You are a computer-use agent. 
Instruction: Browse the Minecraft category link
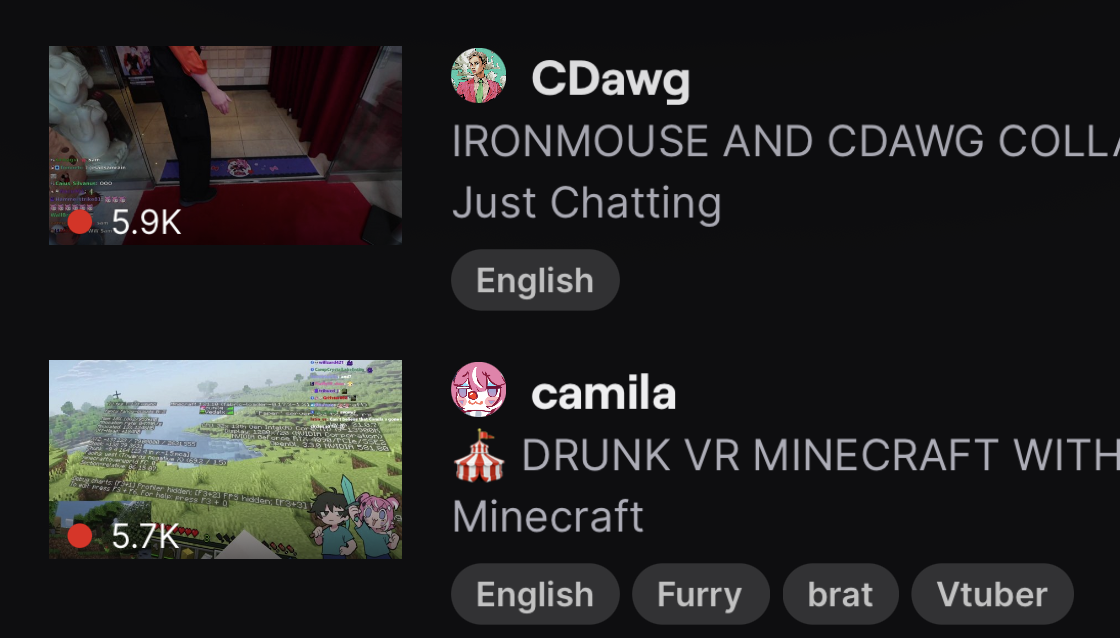(x=548, y=517)
